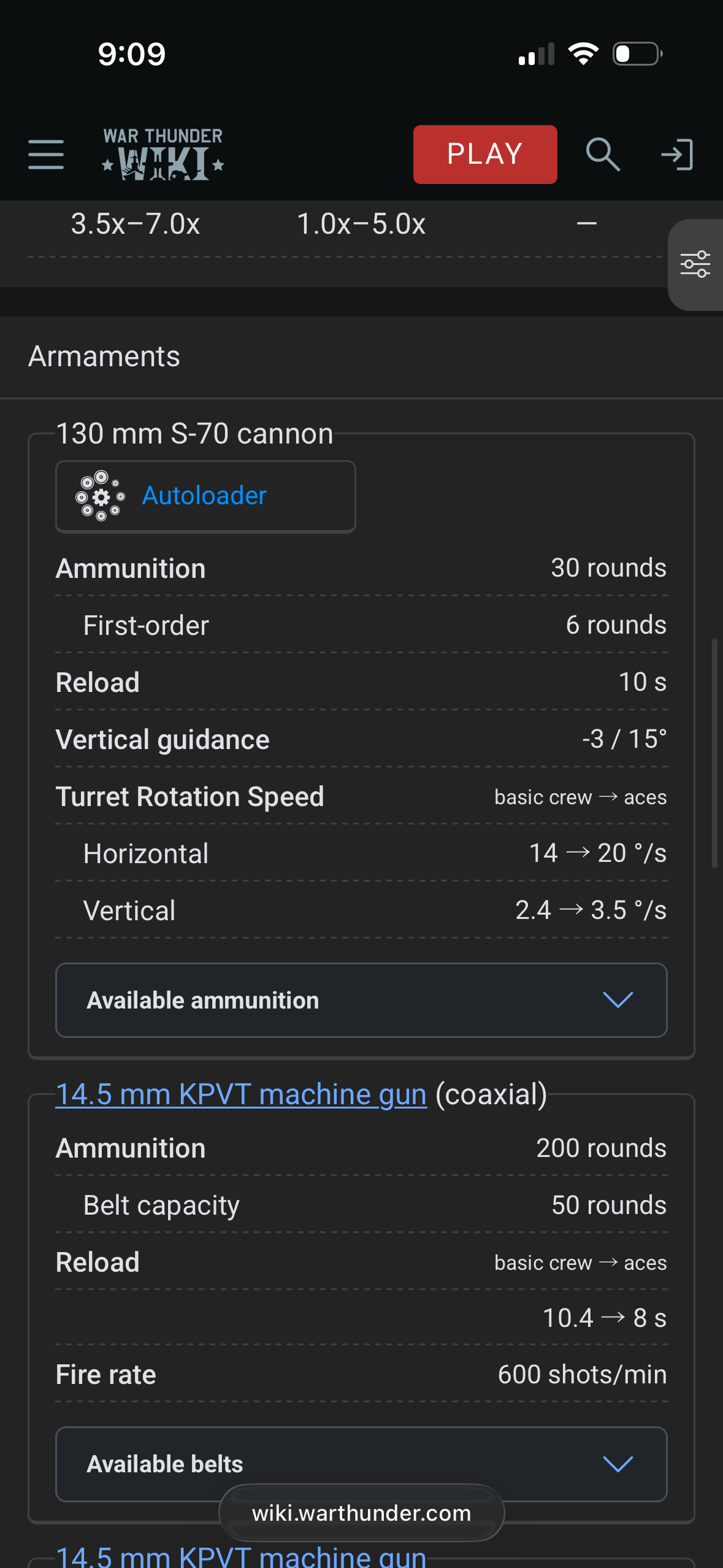
Task: Tap the battery status indicator
Action: click(637, 54)
